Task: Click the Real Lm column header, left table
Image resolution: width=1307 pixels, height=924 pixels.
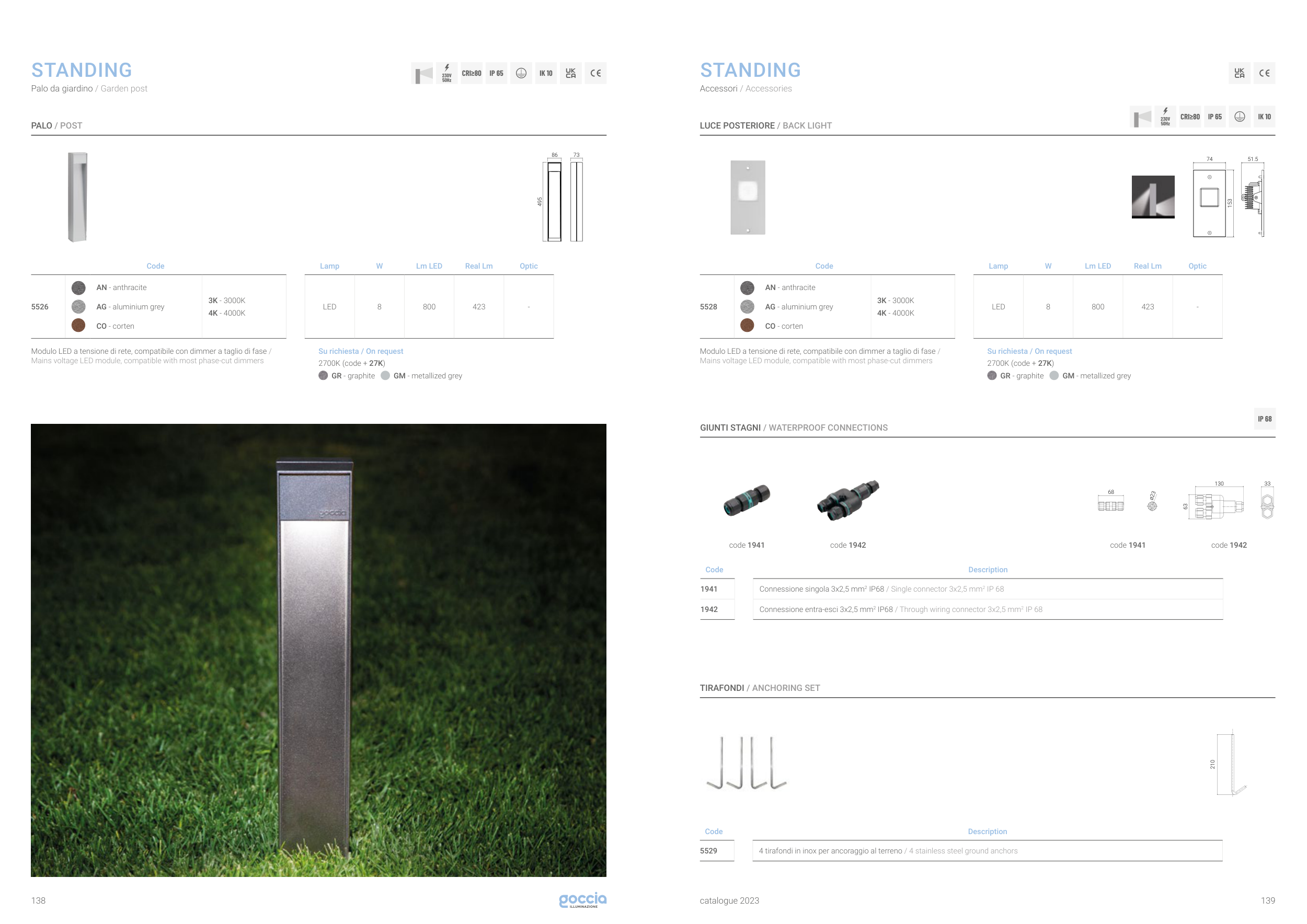Action: [479, 265]
